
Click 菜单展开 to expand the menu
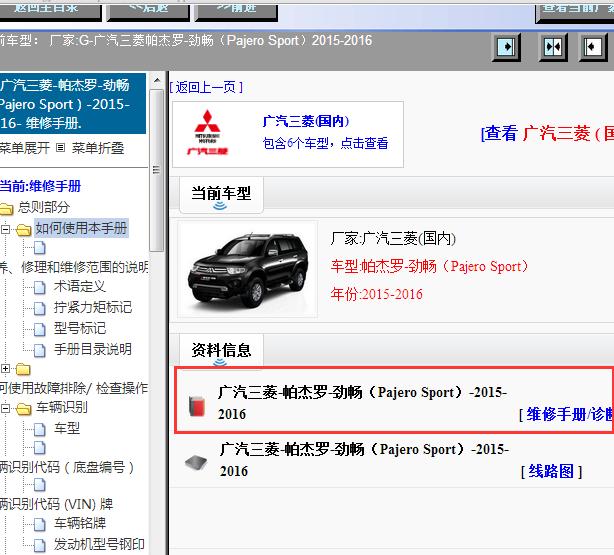(25, 148)
